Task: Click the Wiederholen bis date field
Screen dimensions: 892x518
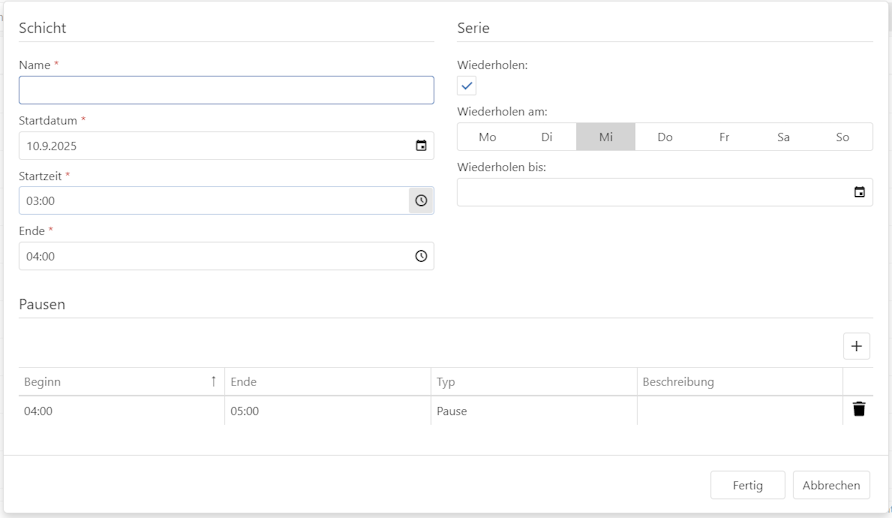Action: click(x=650, y=192)
